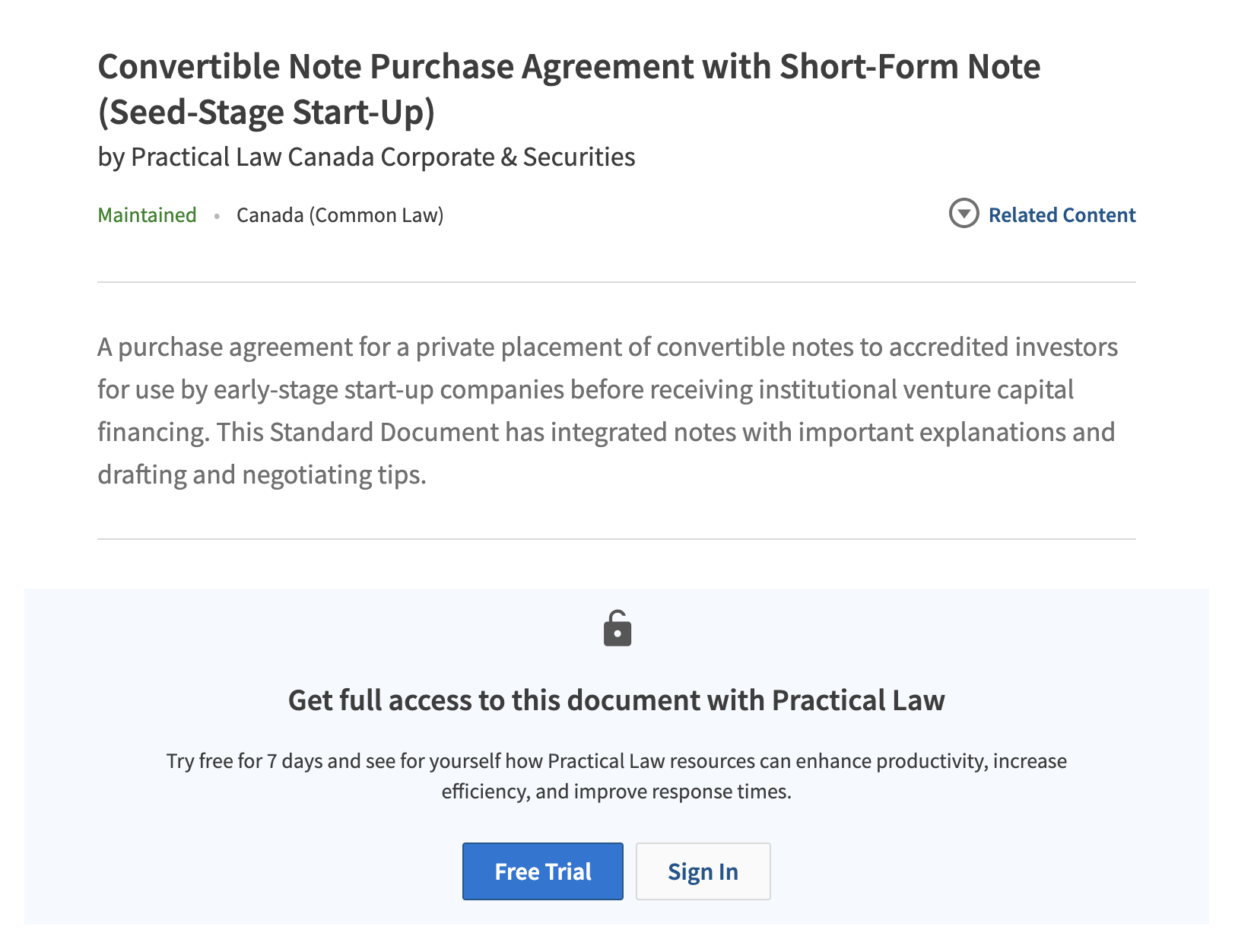Image resolution: width=1235 pixels, height=952 pixels.
Task: Click the "Get full access" heading
Action: (616, 700)
